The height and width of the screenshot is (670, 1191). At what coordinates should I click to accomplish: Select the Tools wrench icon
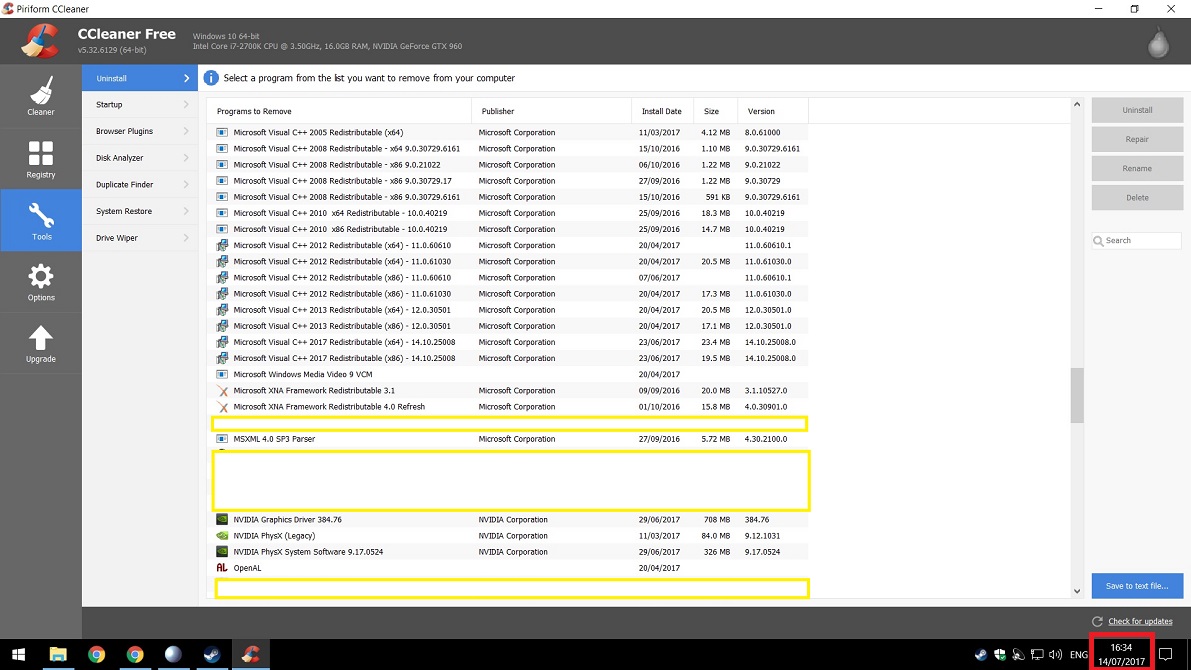[x=41, y=216]
